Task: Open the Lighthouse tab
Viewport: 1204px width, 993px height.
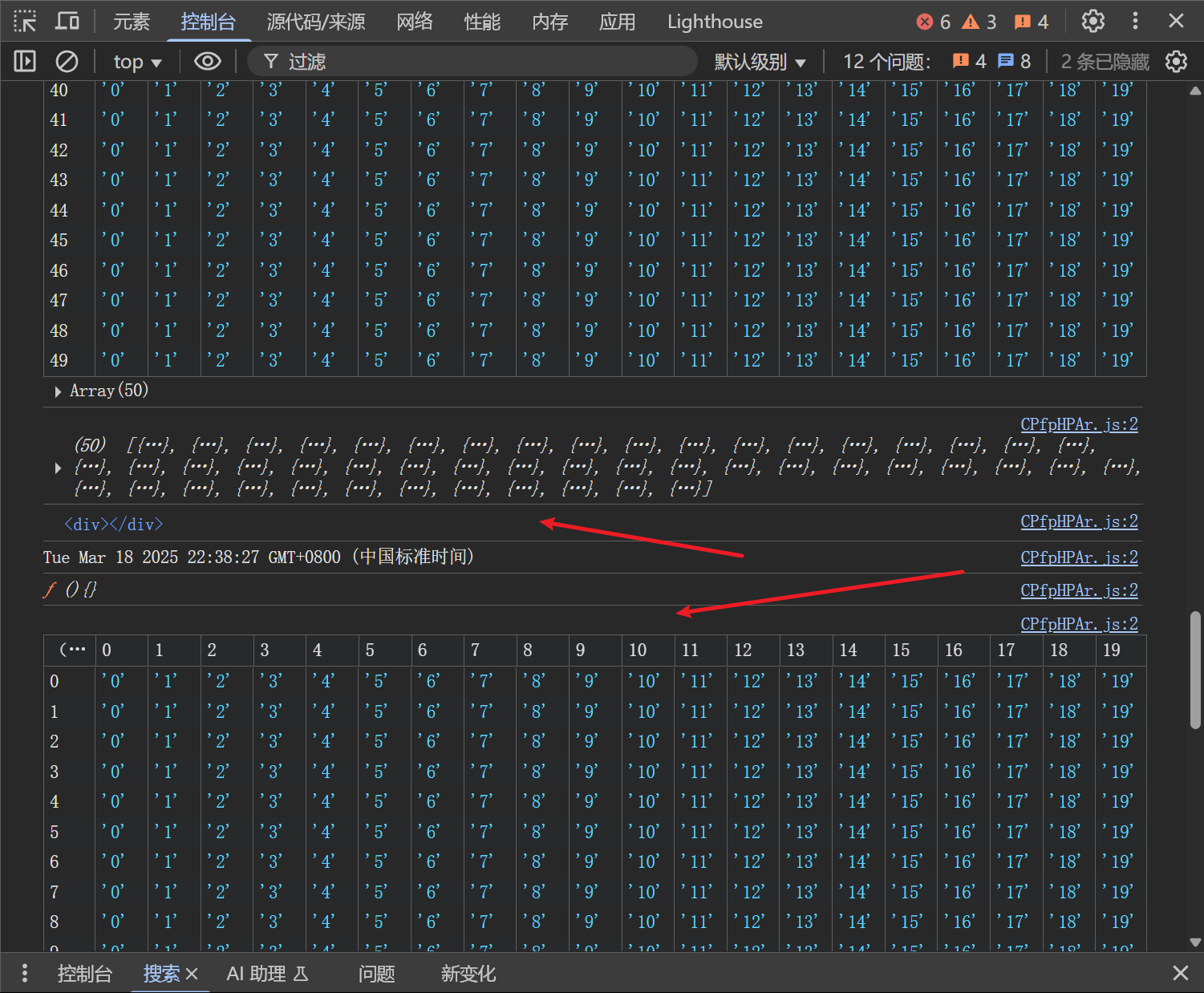Action: point(715,22)
